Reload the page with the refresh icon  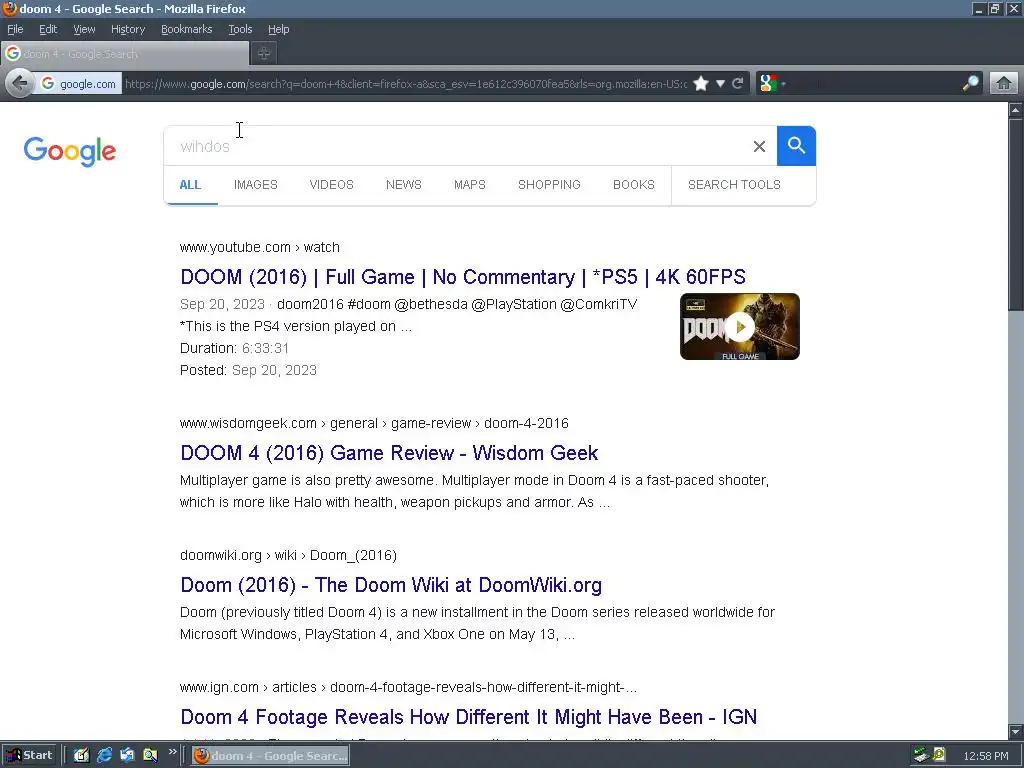pyautogui.click(x=738, y=84)
